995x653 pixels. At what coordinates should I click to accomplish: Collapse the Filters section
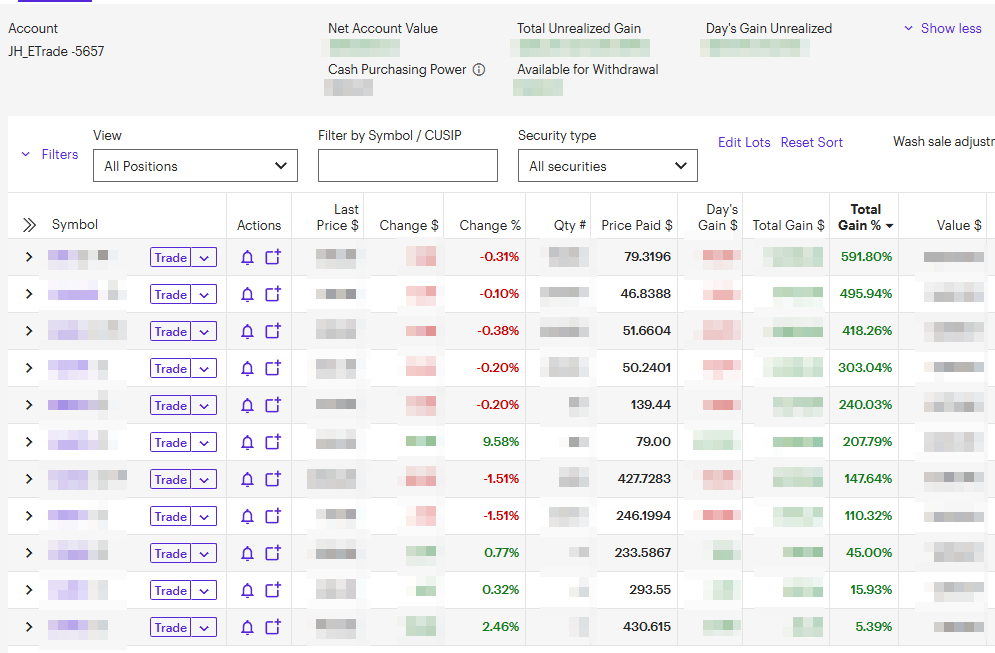coord(50,155)
